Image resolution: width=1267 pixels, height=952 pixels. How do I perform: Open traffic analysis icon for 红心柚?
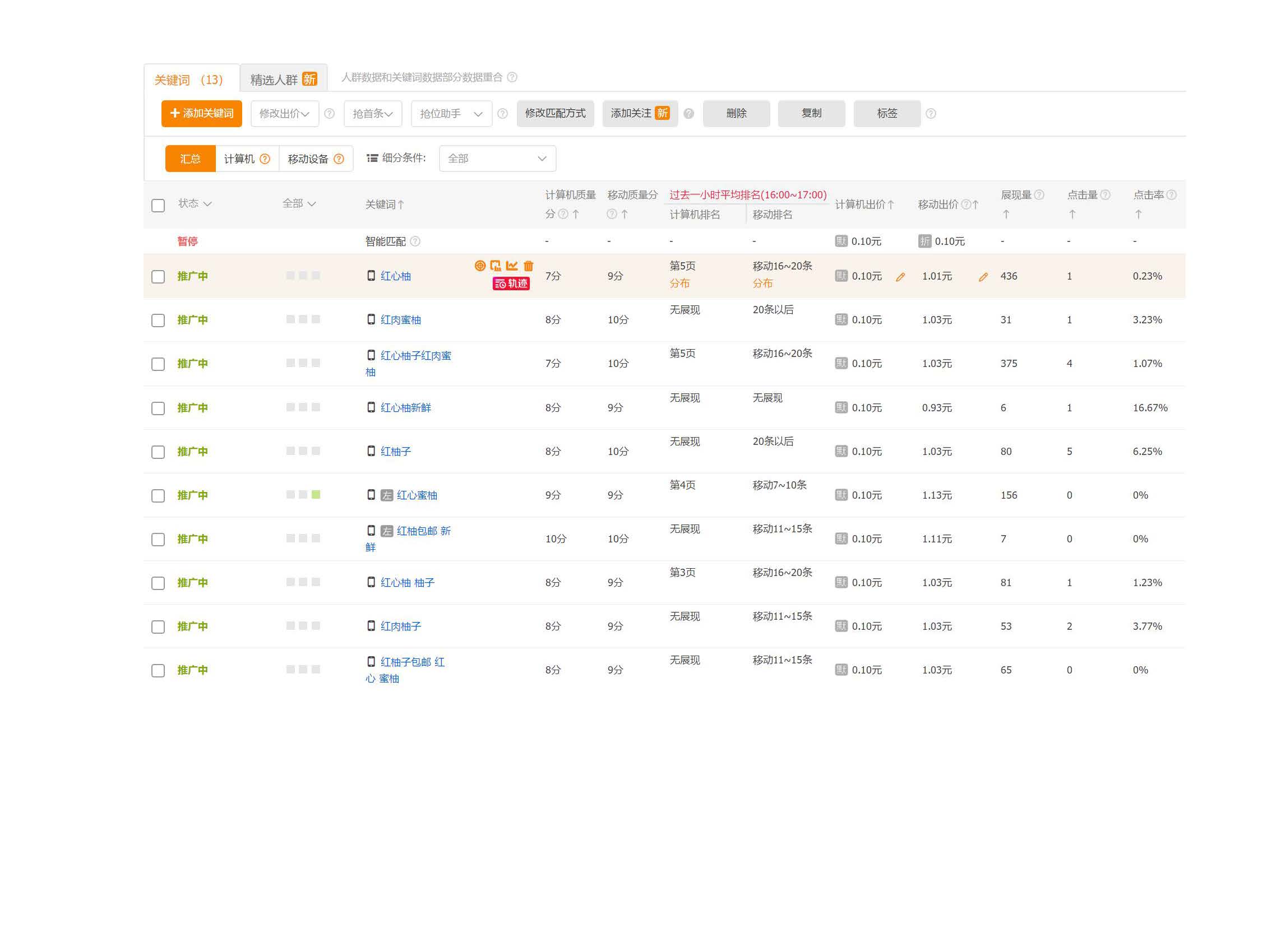click(496, 266)
